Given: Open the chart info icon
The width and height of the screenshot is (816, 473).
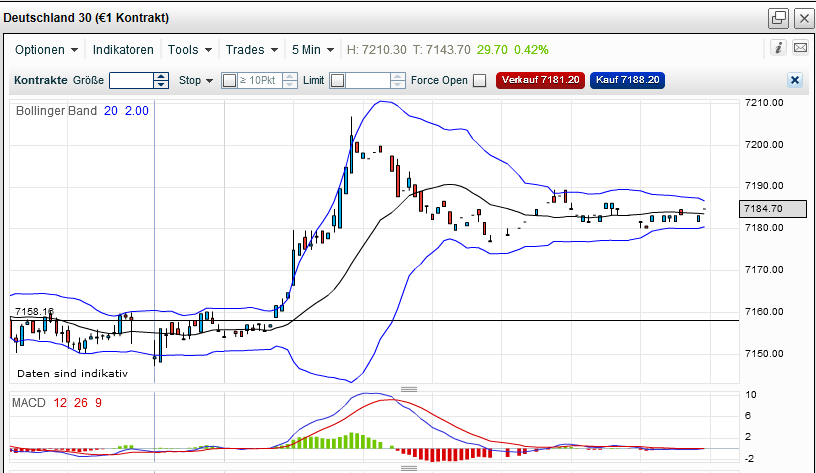Looking at the screenshot, I should point(779,48).
